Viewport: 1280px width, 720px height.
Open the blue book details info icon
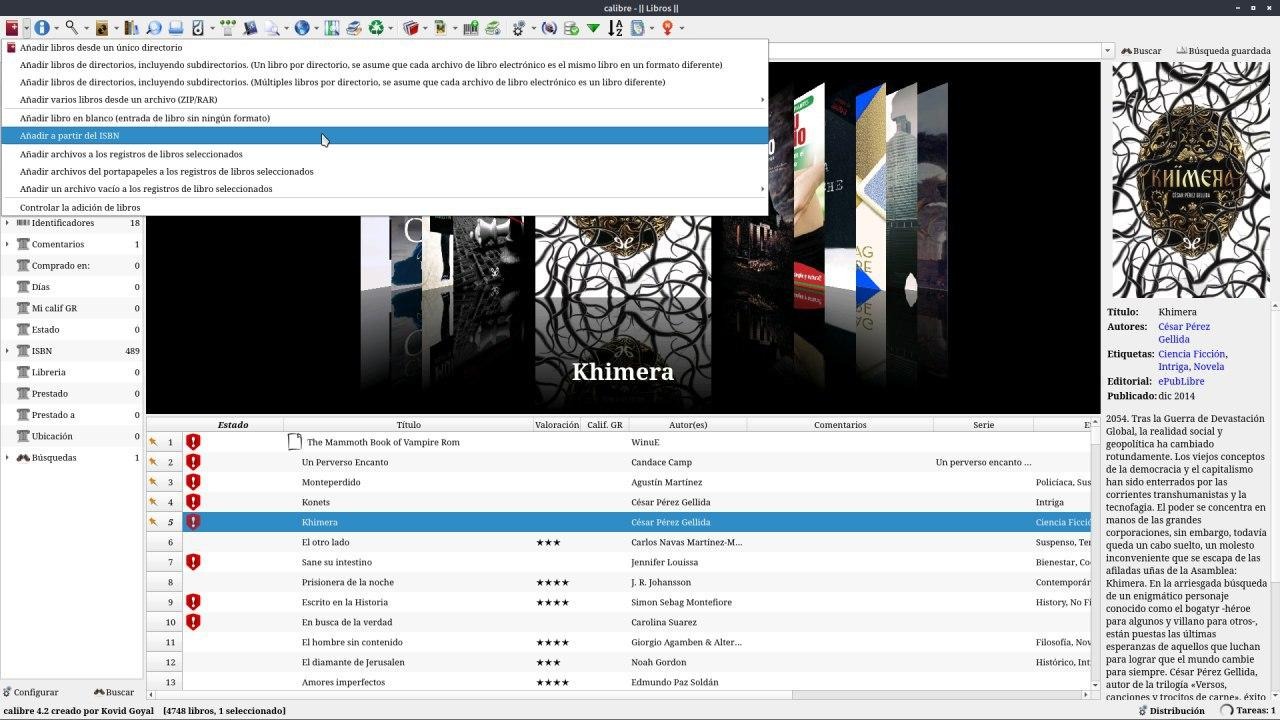[42, 28]
